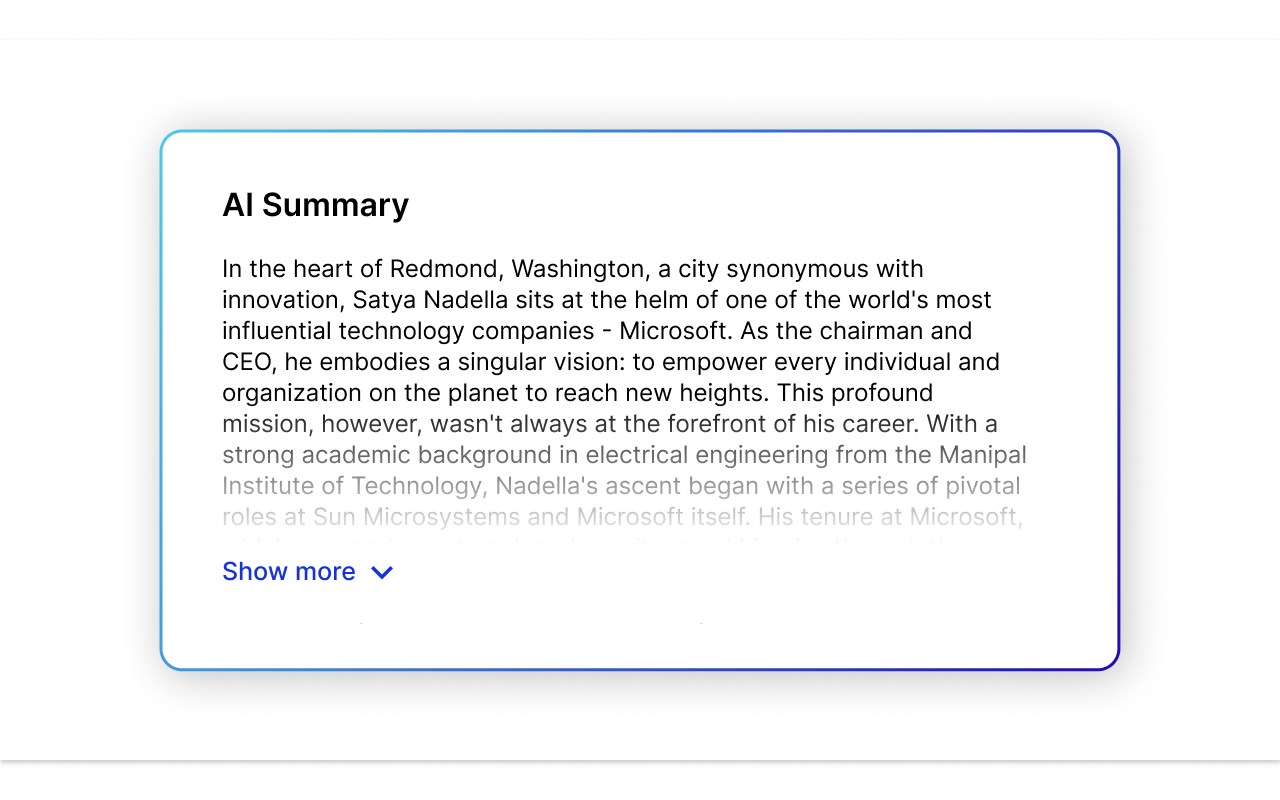This screenshot has width=1280, height=800.
Task: Click the word synonymous in first line
Action: tap(798, 269)
